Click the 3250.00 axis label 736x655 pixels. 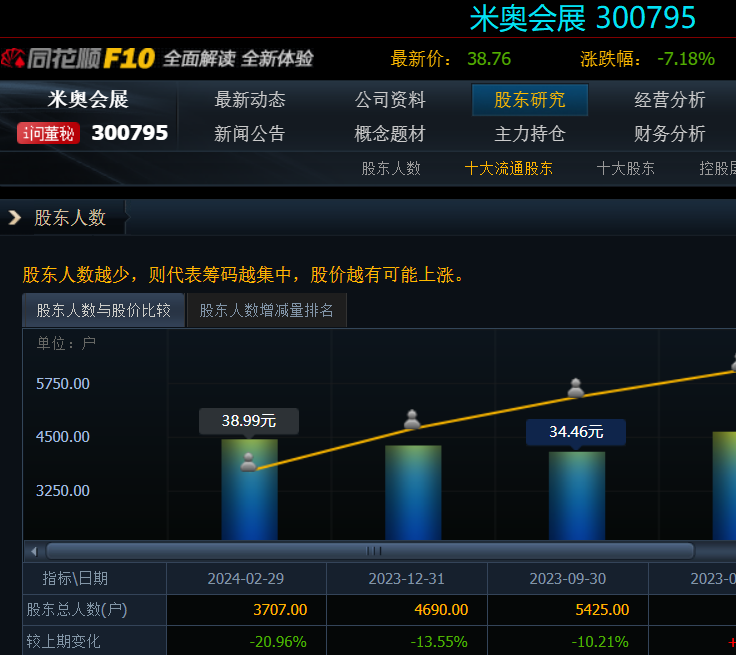tap(63, 491)
